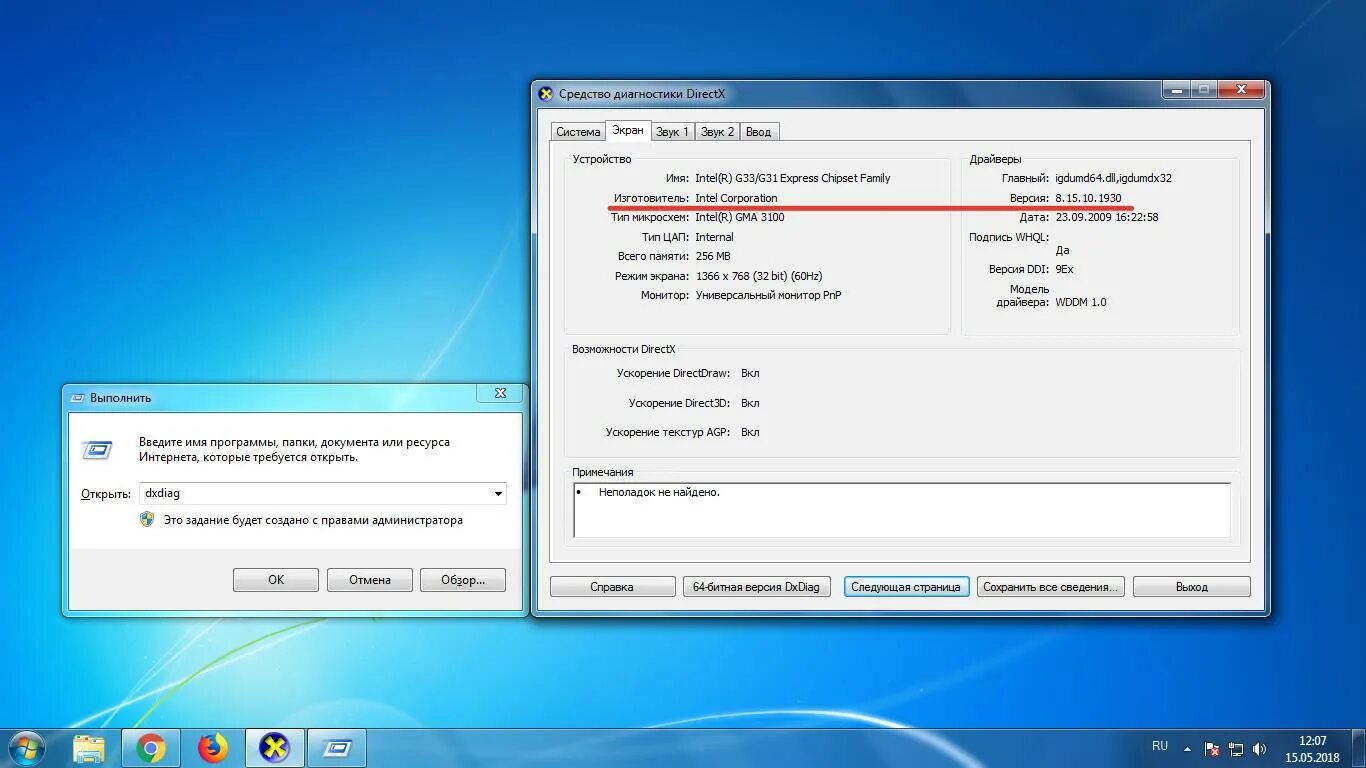This screenshot has height=768, width=1366.
Task: Click the Ускорение DirectDraw label
Action: click(675, 373)
